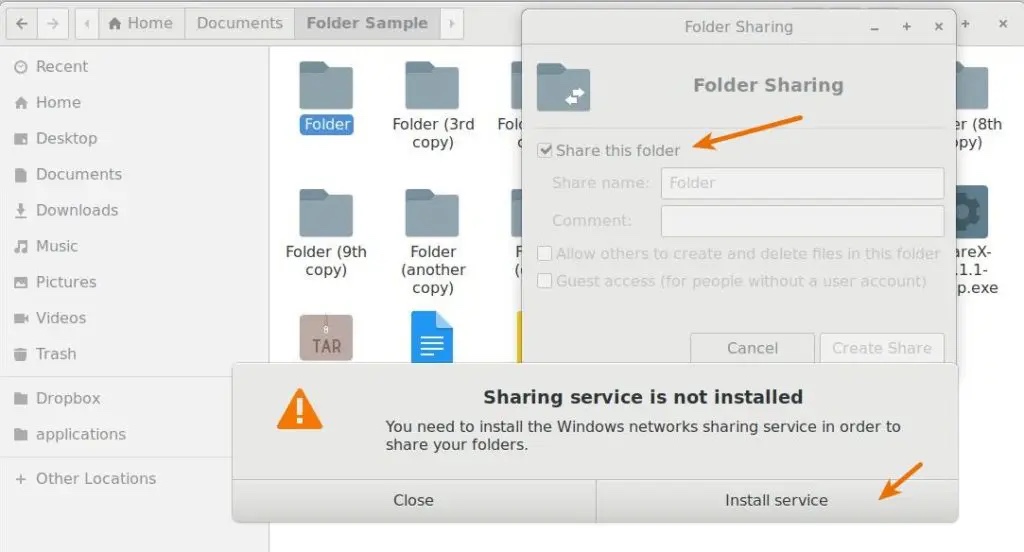This screenshot has height=552, width=1024.
Task: Select the blue document file icon
Action: [432, 338]
